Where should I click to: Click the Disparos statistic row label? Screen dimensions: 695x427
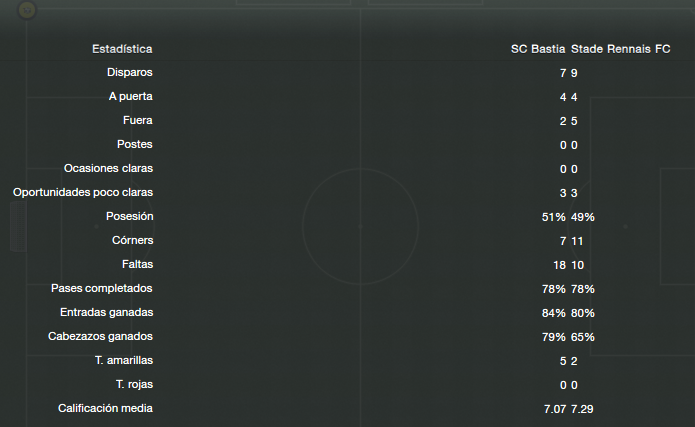[x=129, y=72]
